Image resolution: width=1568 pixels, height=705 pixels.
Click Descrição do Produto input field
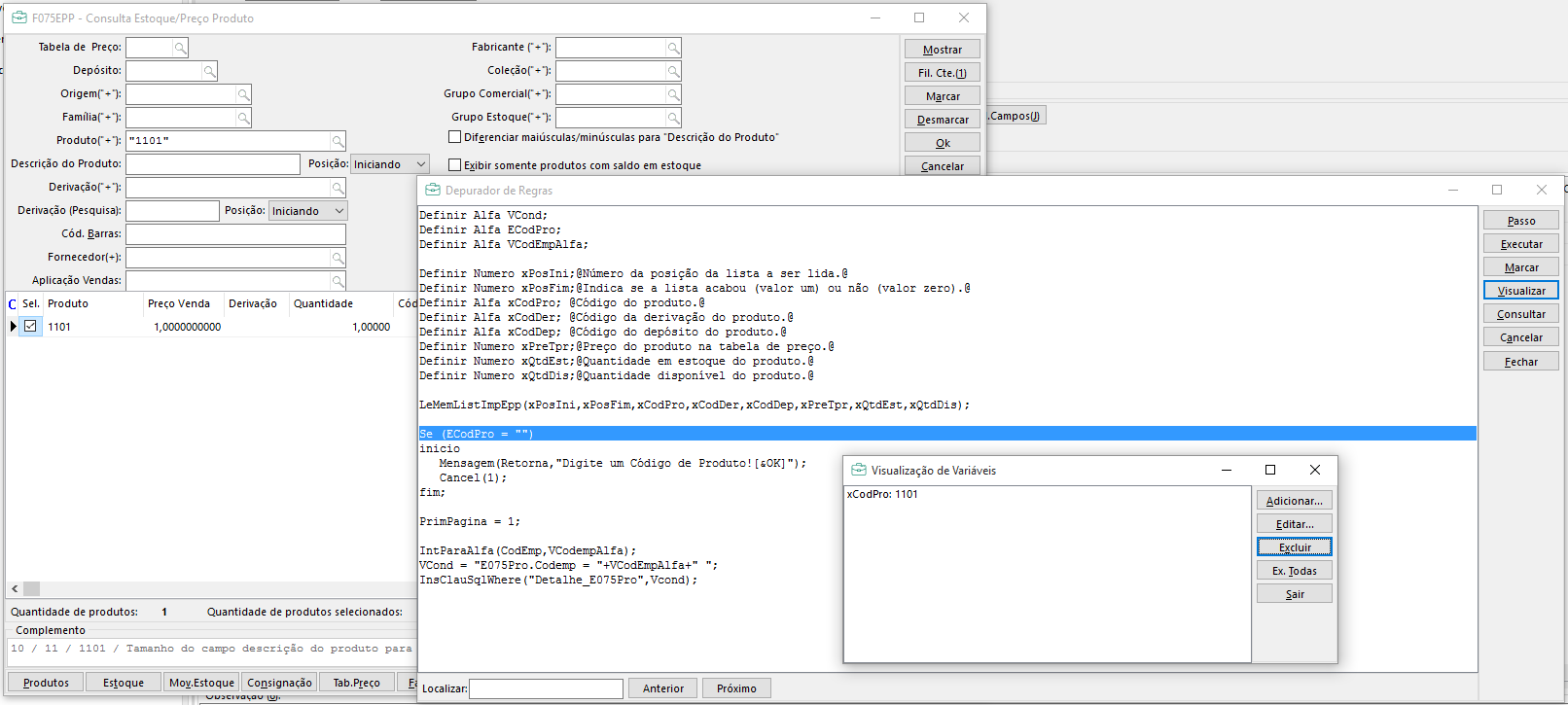pos(213,164)
